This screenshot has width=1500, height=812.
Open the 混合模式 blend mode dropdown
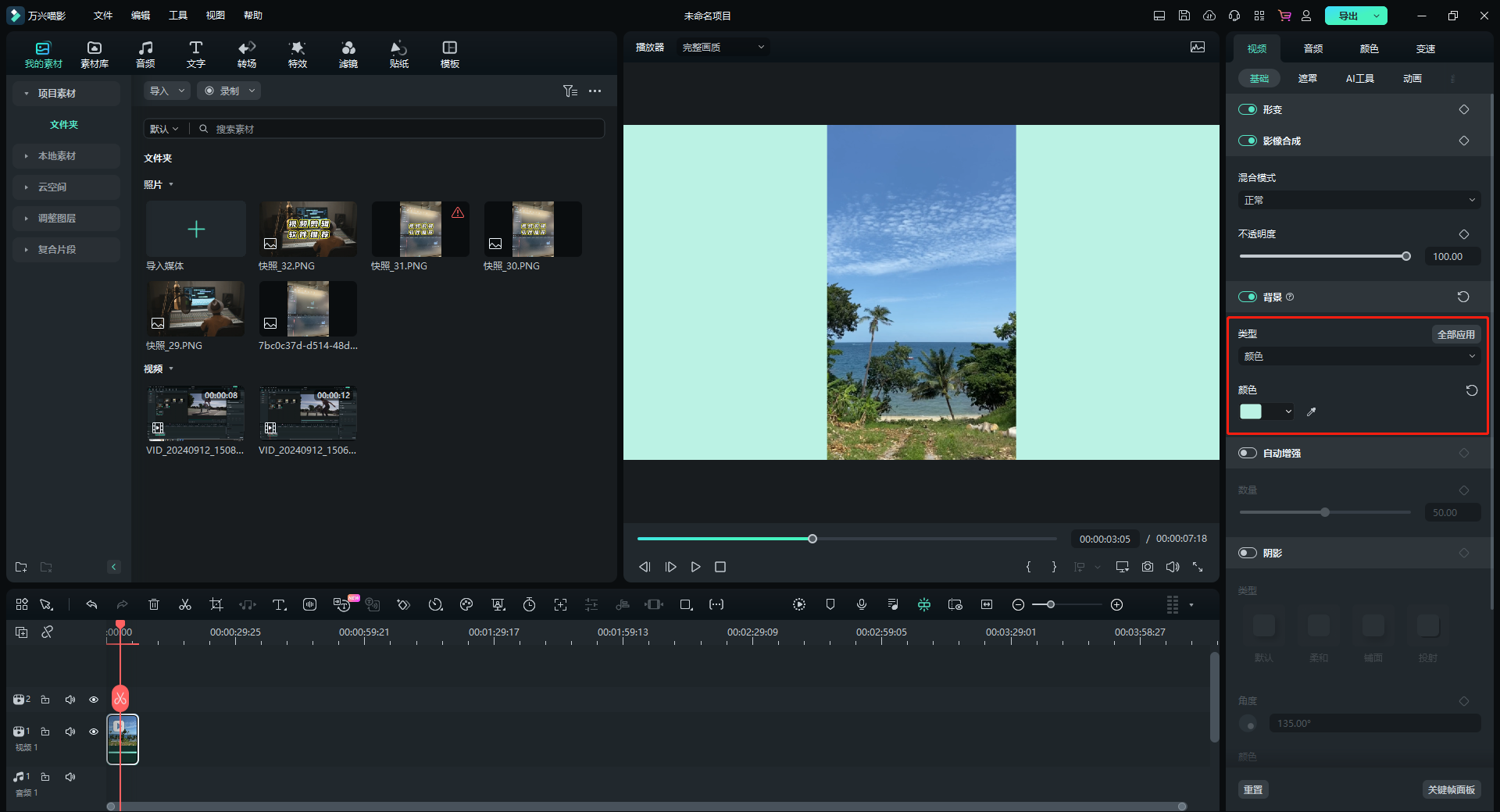(x=1359, y=201)
